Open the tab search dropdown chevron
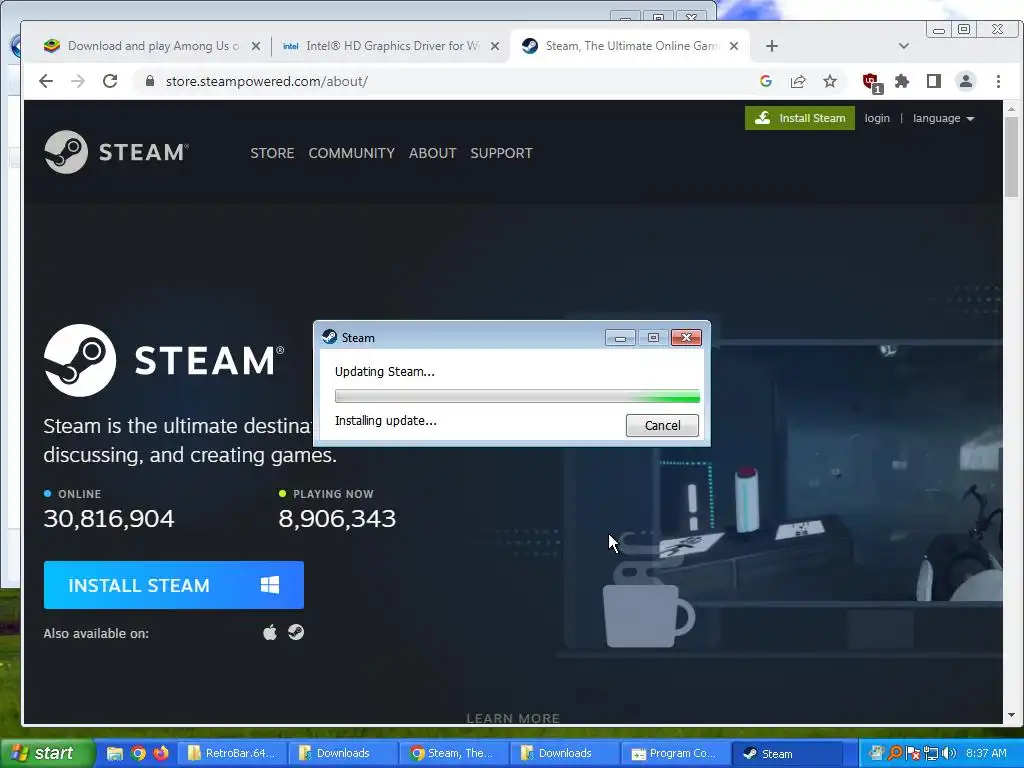1024x768 pixels. tap(904, 46)
